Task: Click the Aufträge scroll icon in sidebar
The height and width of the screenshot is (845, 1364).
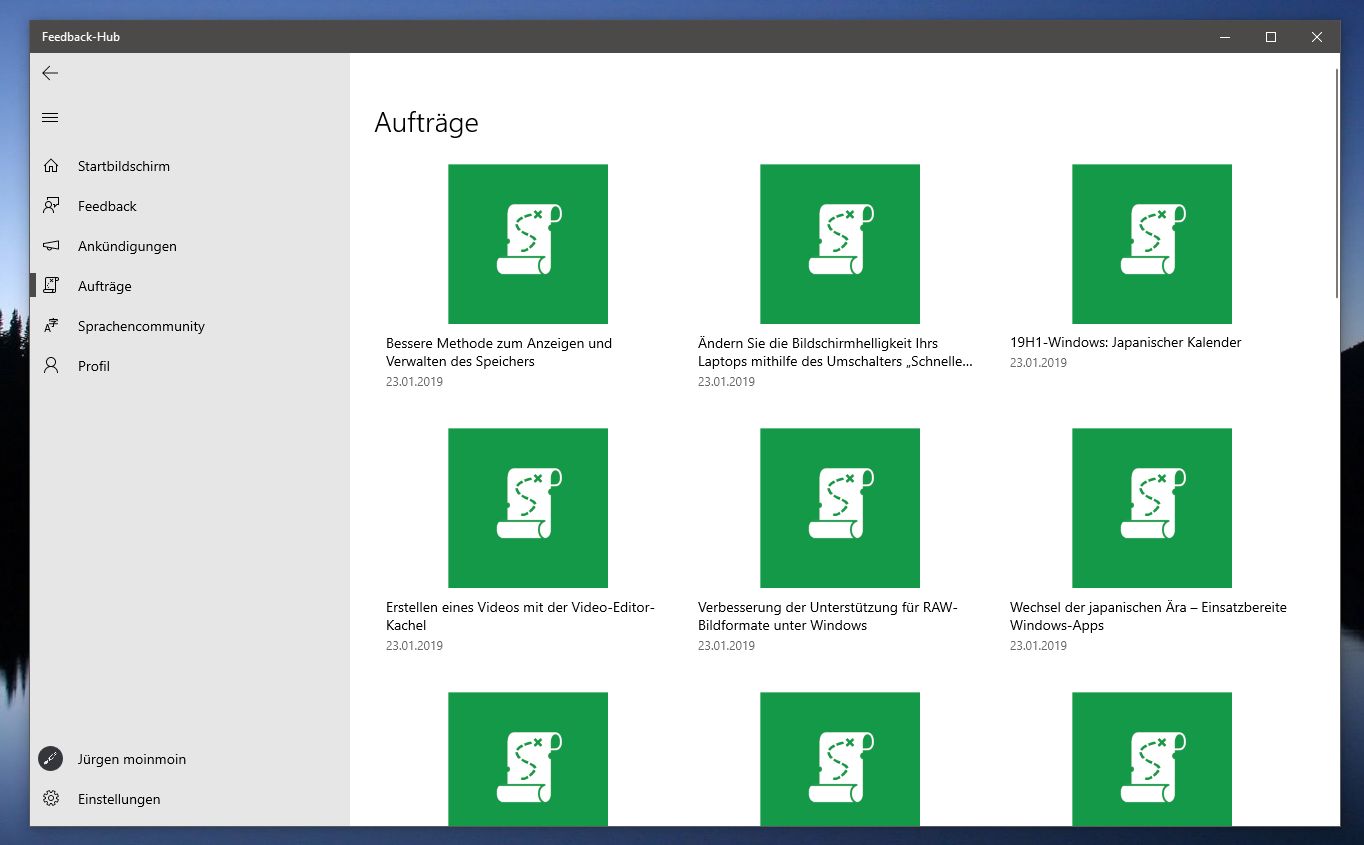Action: pyautogui.click(x=51, y=286)
